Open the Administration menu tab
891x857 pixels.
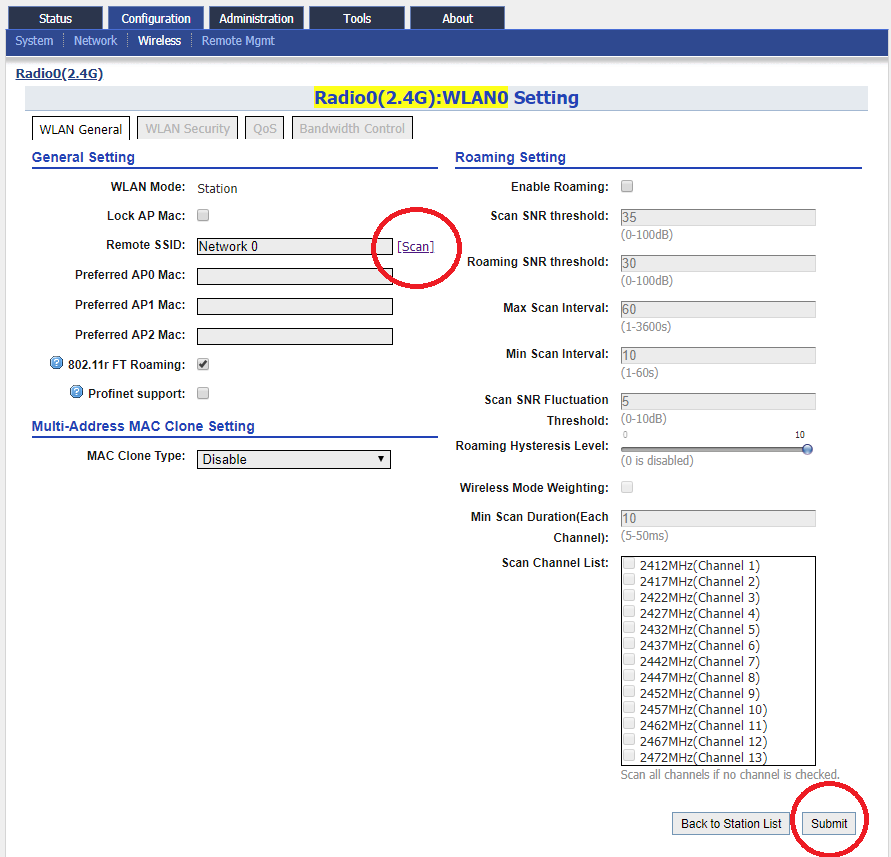[x=256, y=18]
